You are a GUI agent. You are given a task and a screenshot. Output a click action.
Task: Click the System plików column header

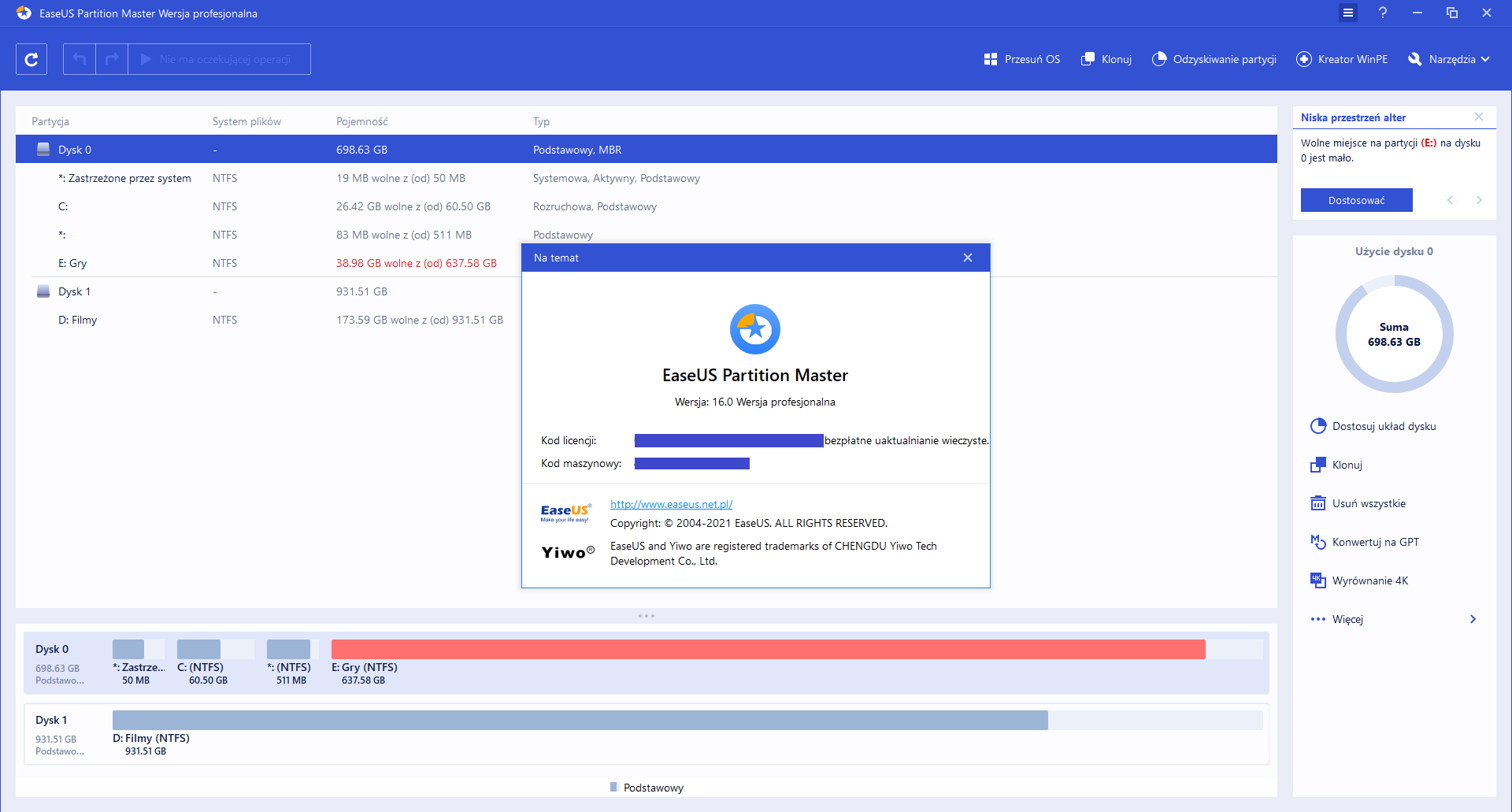(x=246, y=121)
